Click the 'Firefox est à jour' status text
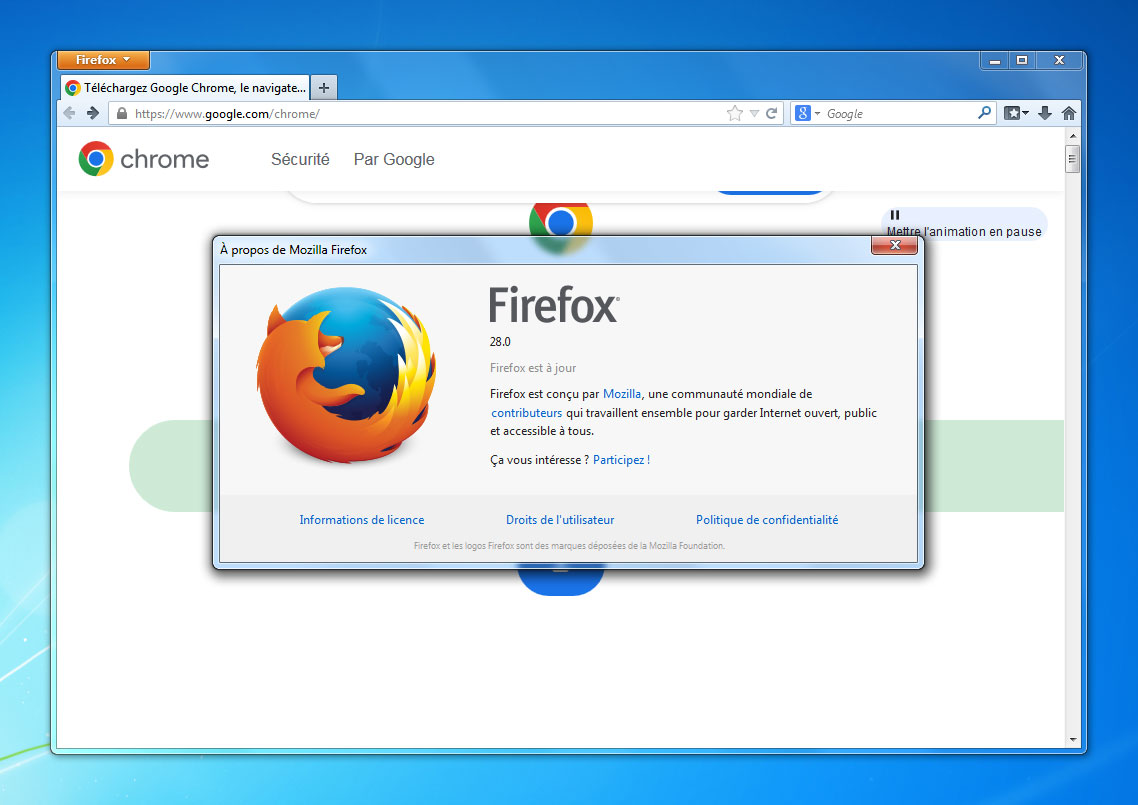This screenshot has height=805, width=1138. point(533,368)
